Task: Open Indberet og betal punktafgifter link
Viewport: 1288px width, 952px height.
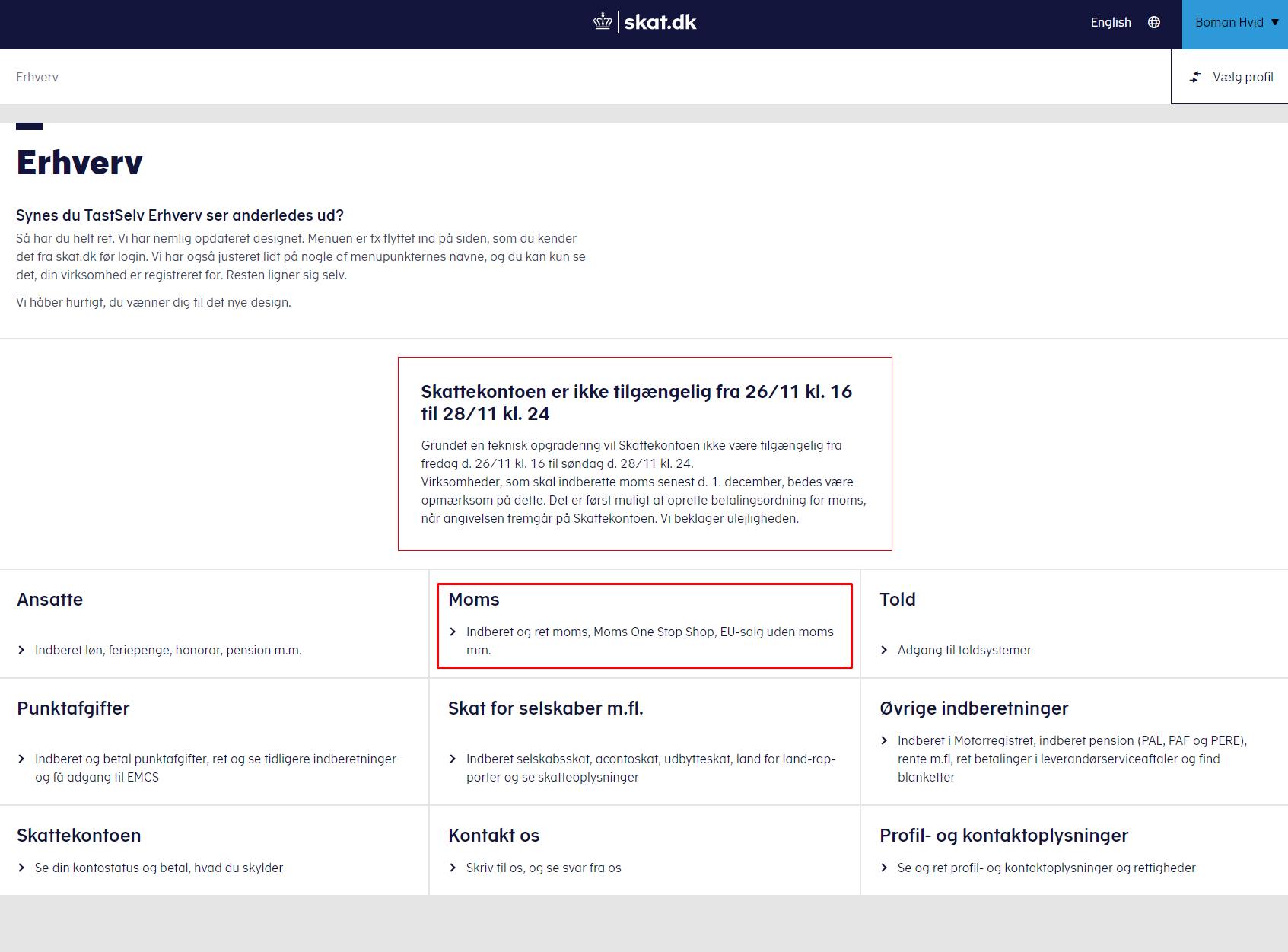Action: click(x=215, y=768)
